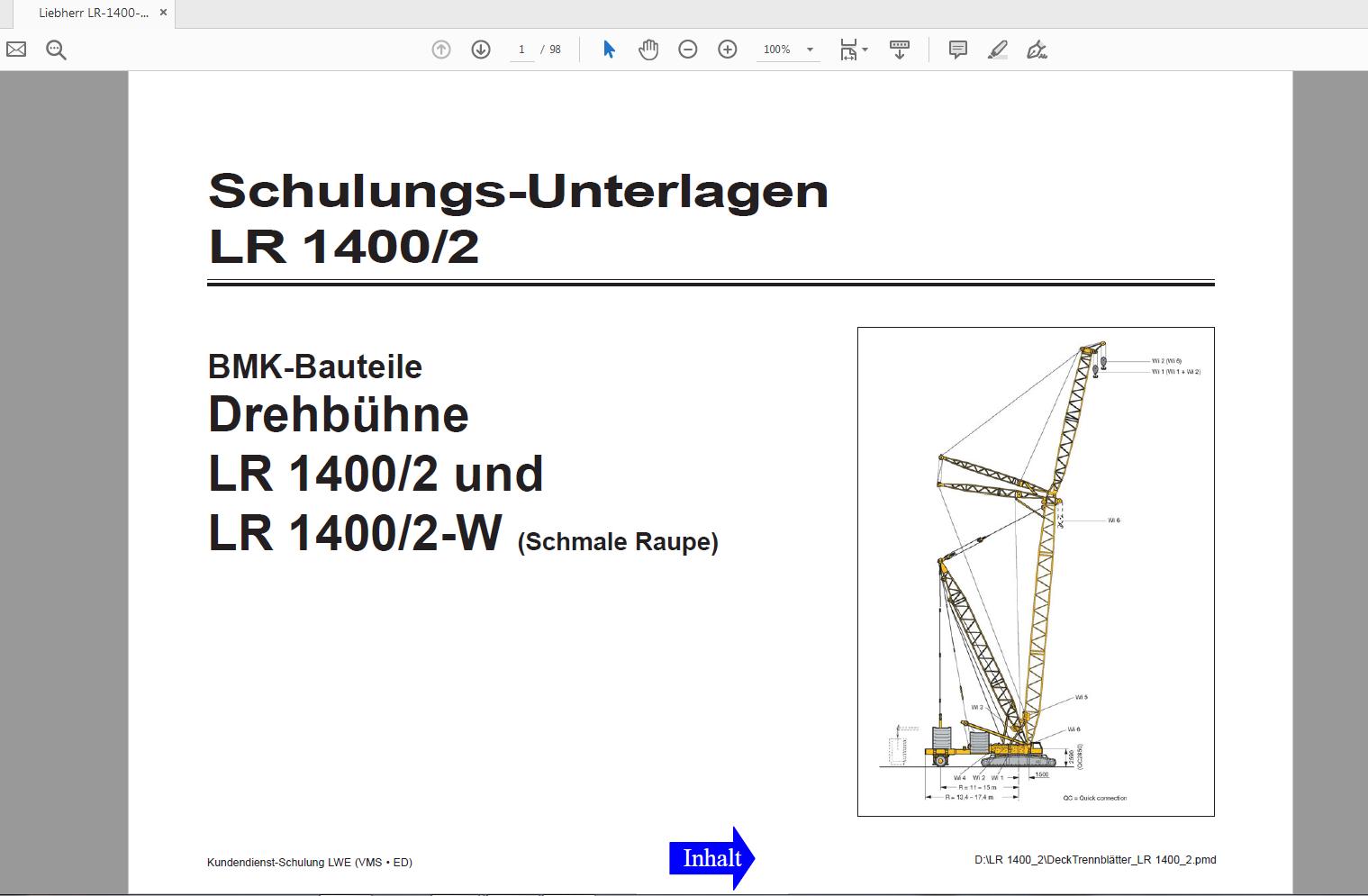
Task: Add a sticky note comment
Action: [958, 50]
